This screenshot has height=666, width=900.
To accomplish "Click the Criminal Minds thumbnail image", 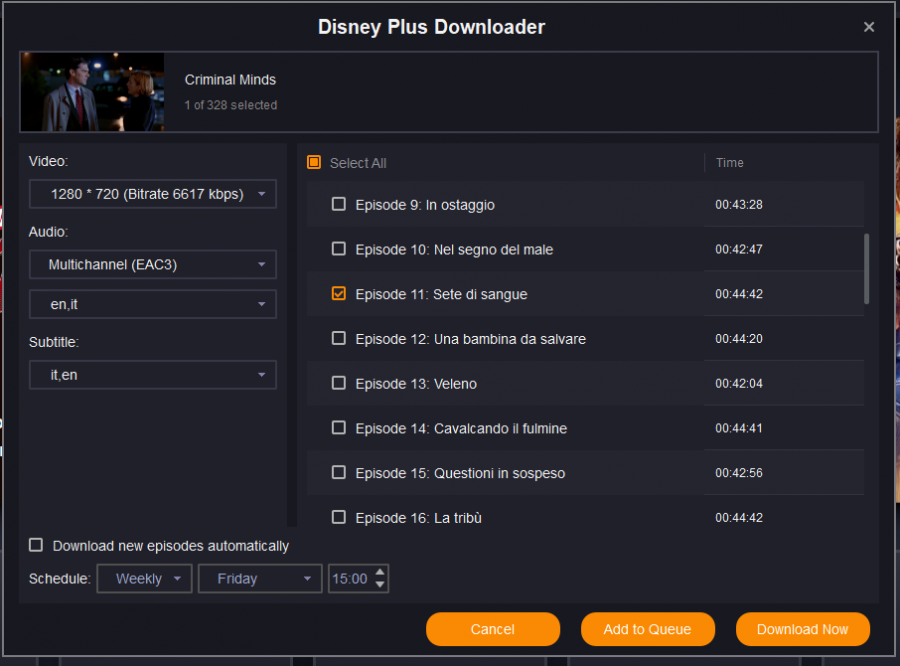I will 92,92.
